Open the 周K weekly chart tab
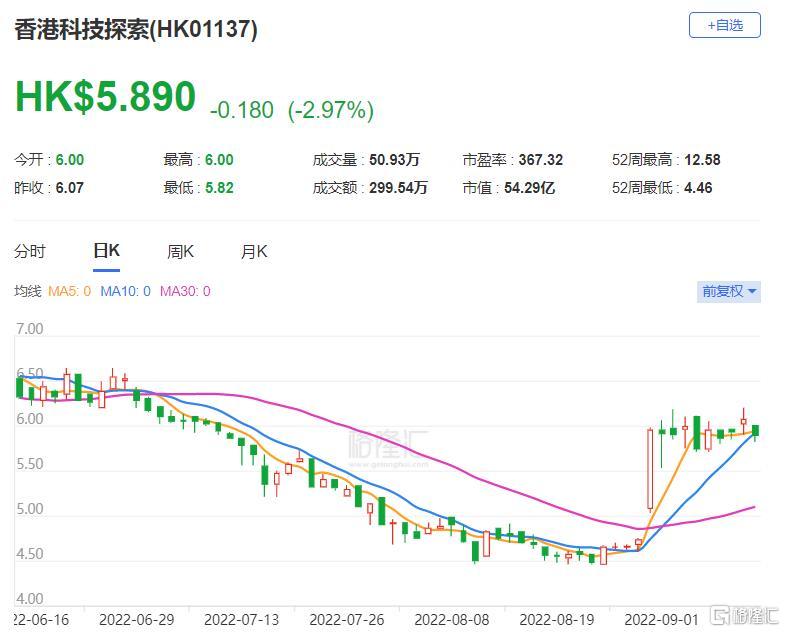The image size is (785, 632). coord(180,251)
